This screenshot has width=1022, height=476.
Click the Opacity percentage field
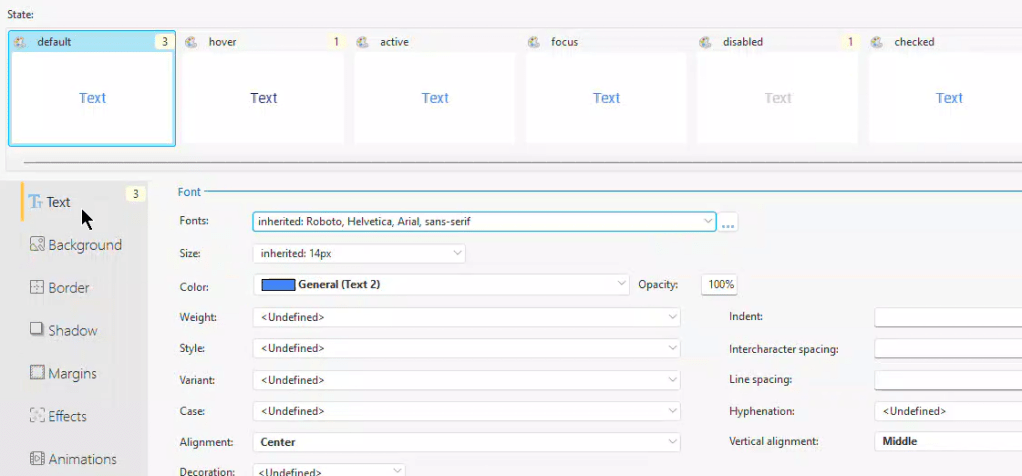[720, 285]
